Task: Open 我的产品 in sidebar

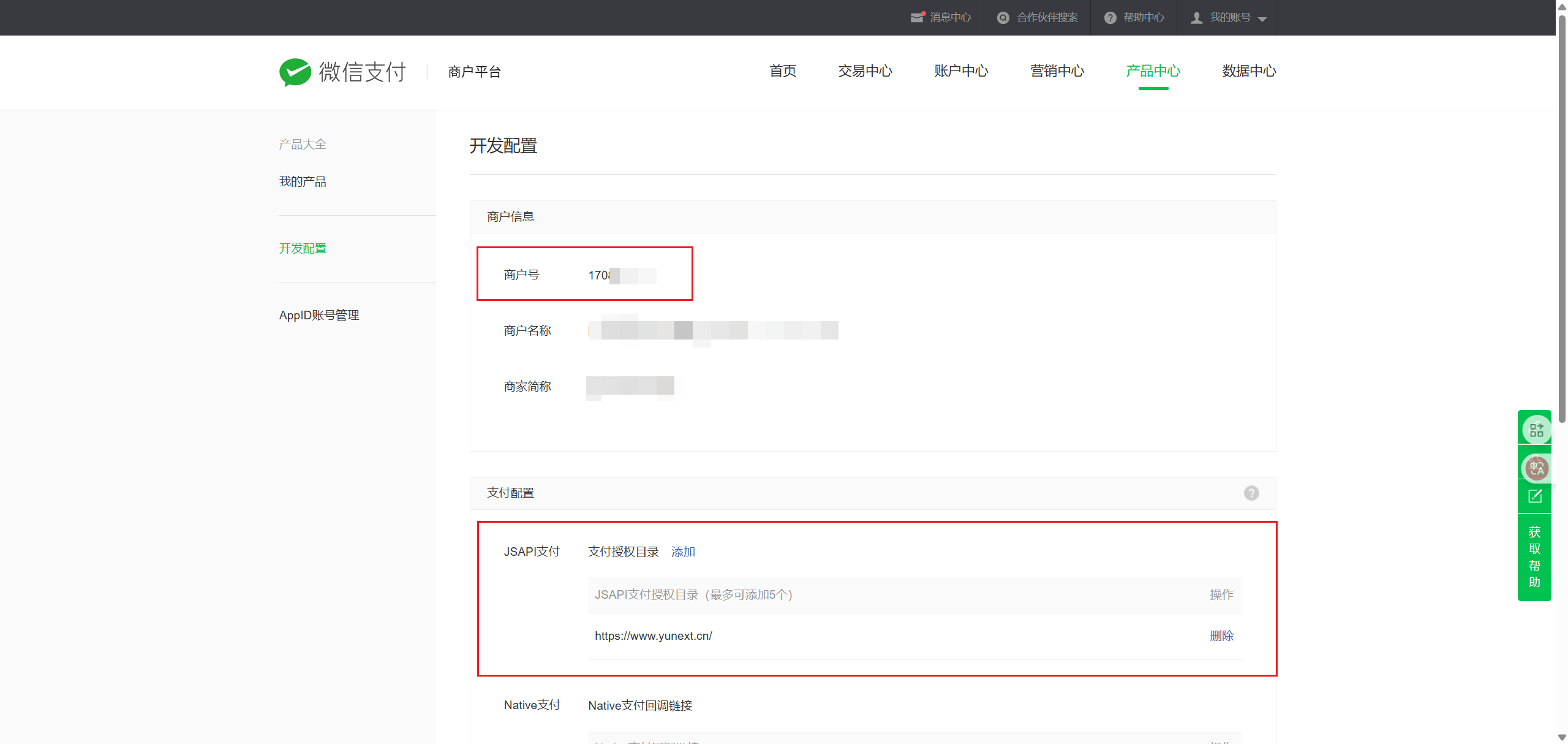Action: (303, 181)
